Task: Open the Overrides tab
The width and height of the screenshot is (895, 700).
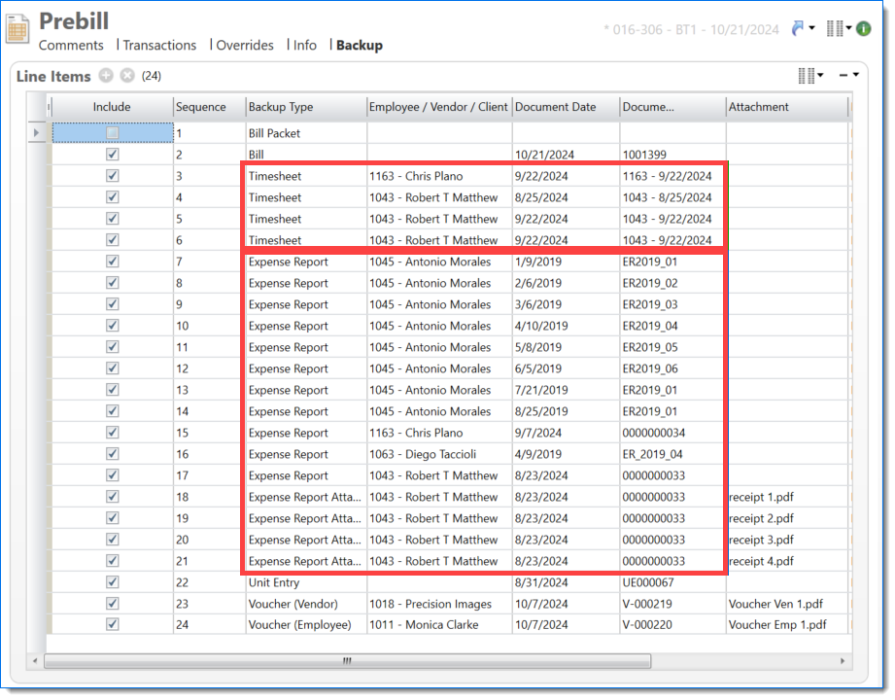Action: pos(245,45)
